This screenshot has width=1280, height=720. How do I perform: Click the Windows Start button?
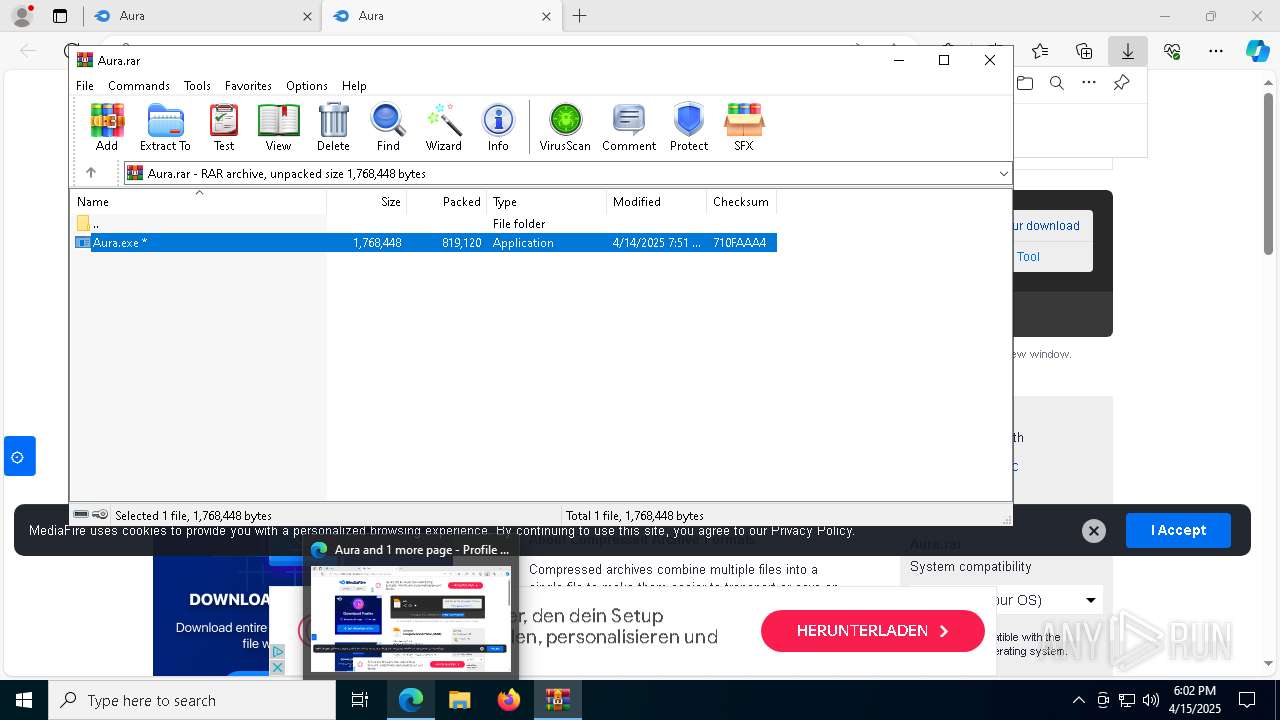coord(24,700)
